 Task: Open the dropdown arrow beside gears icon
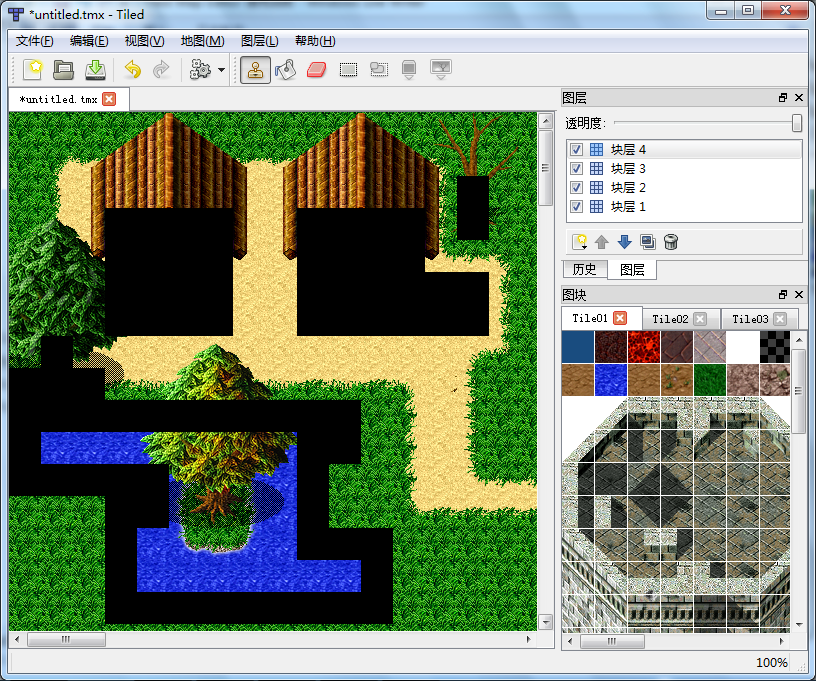[x=221, y=70]
